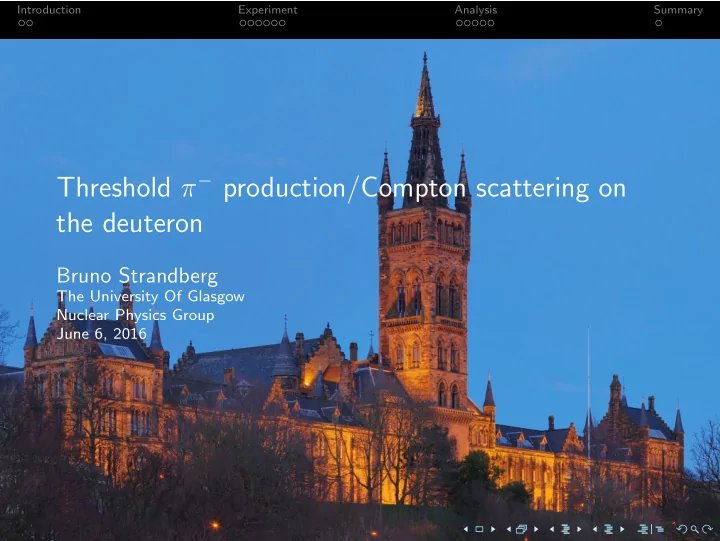
Task: Click the stacked frames icon
Action: point(522,529)
